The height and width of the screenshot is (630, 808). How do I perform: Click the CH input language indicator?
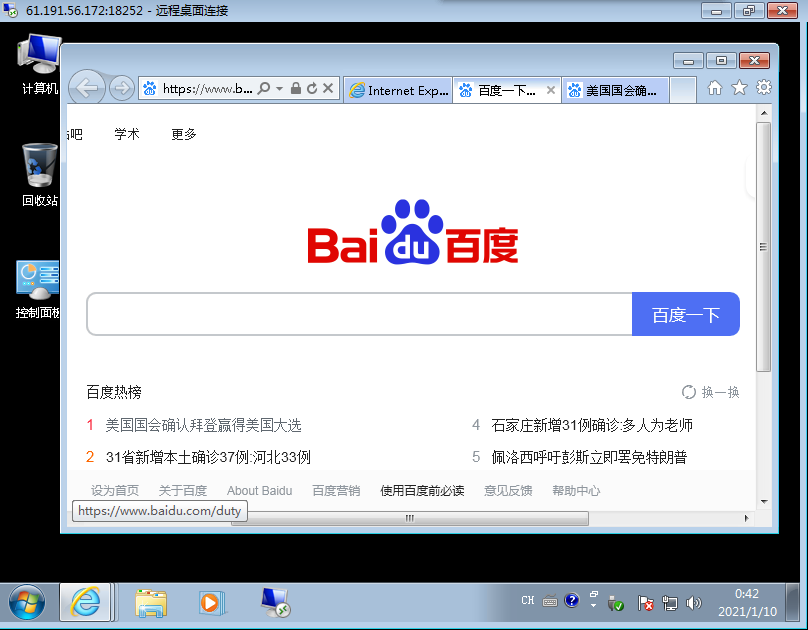click(527, 601)
